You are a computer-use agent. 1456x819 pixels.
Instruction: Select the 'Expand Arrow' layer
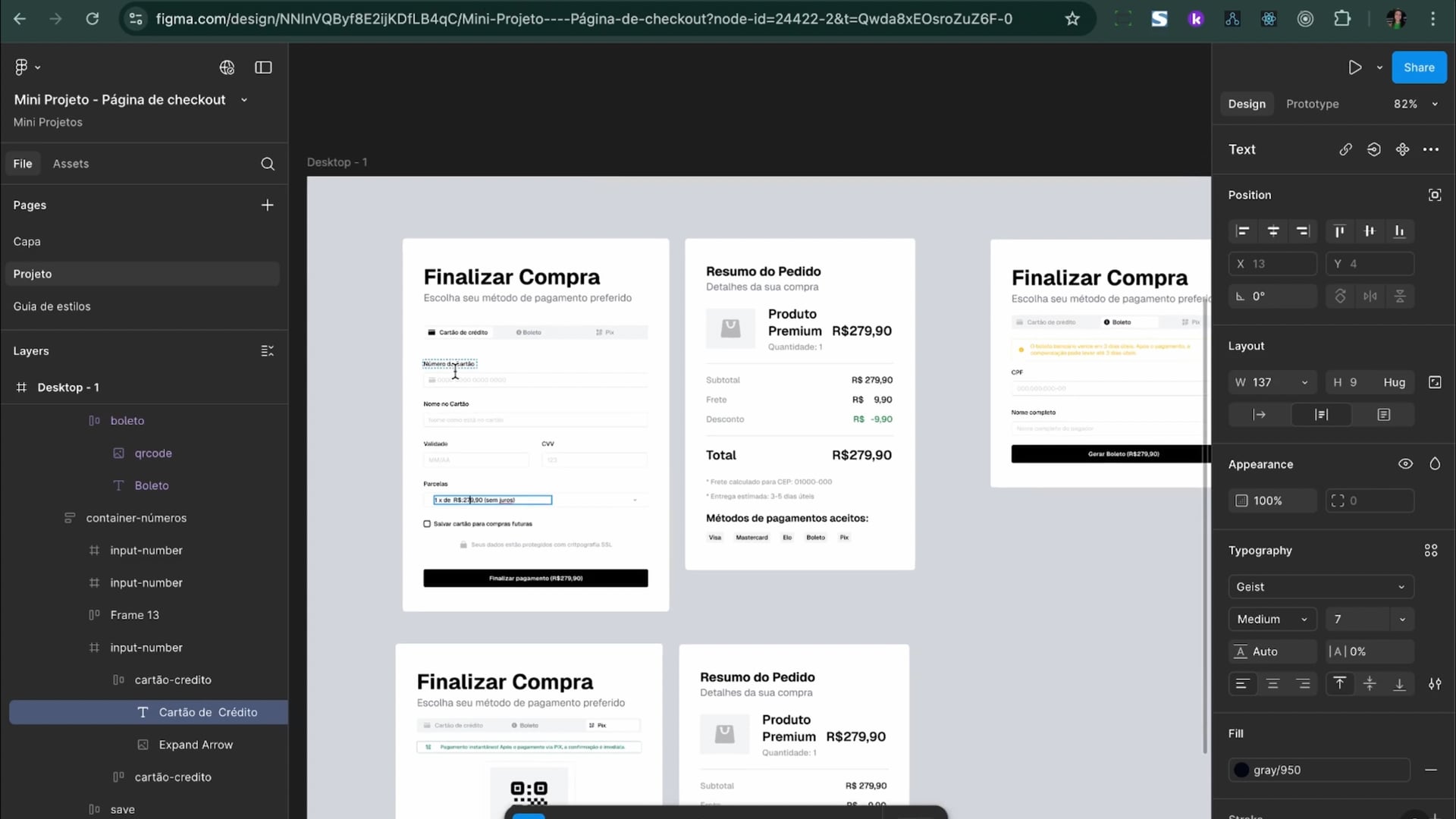196,745
